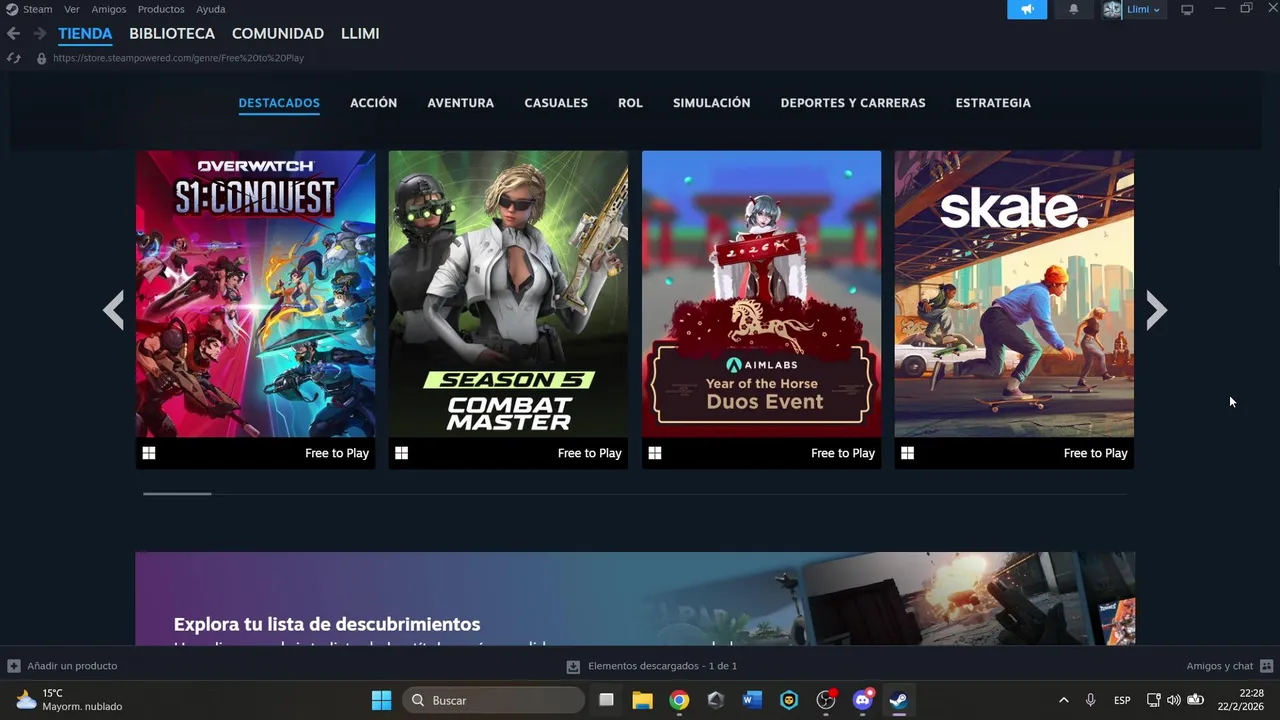Viewport: 1280px width, 720px height.
Task: Click the Windows icon under Aimlabs card
Action: (x=655, y=453)
